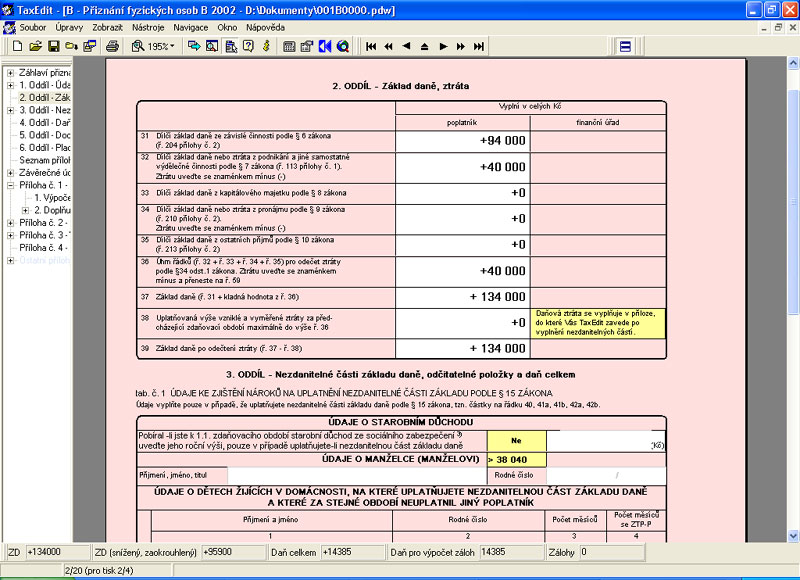
Task: Jump to the last page
Action: coord(479,46)
